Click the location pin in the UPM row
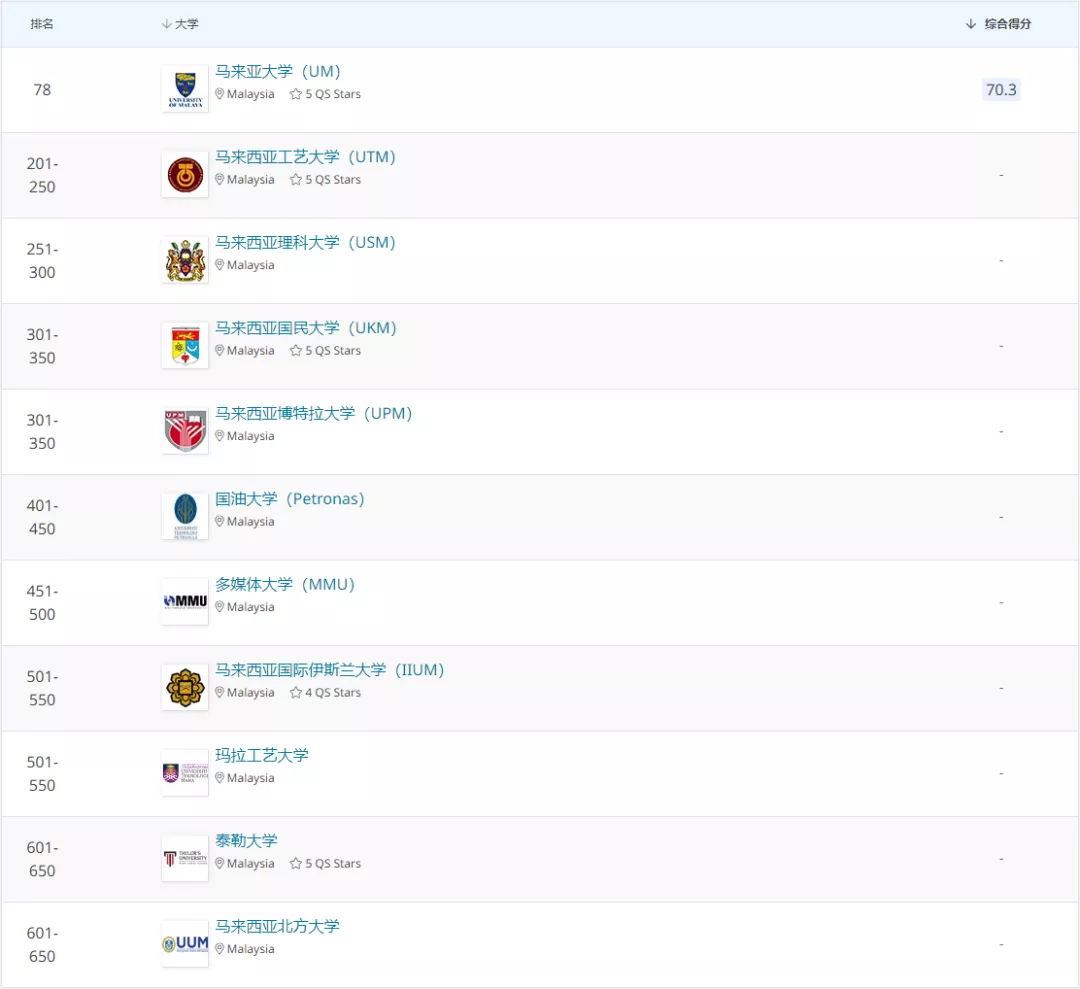The height and width of the screenshot is (989, 1080). tap(220, 435)
